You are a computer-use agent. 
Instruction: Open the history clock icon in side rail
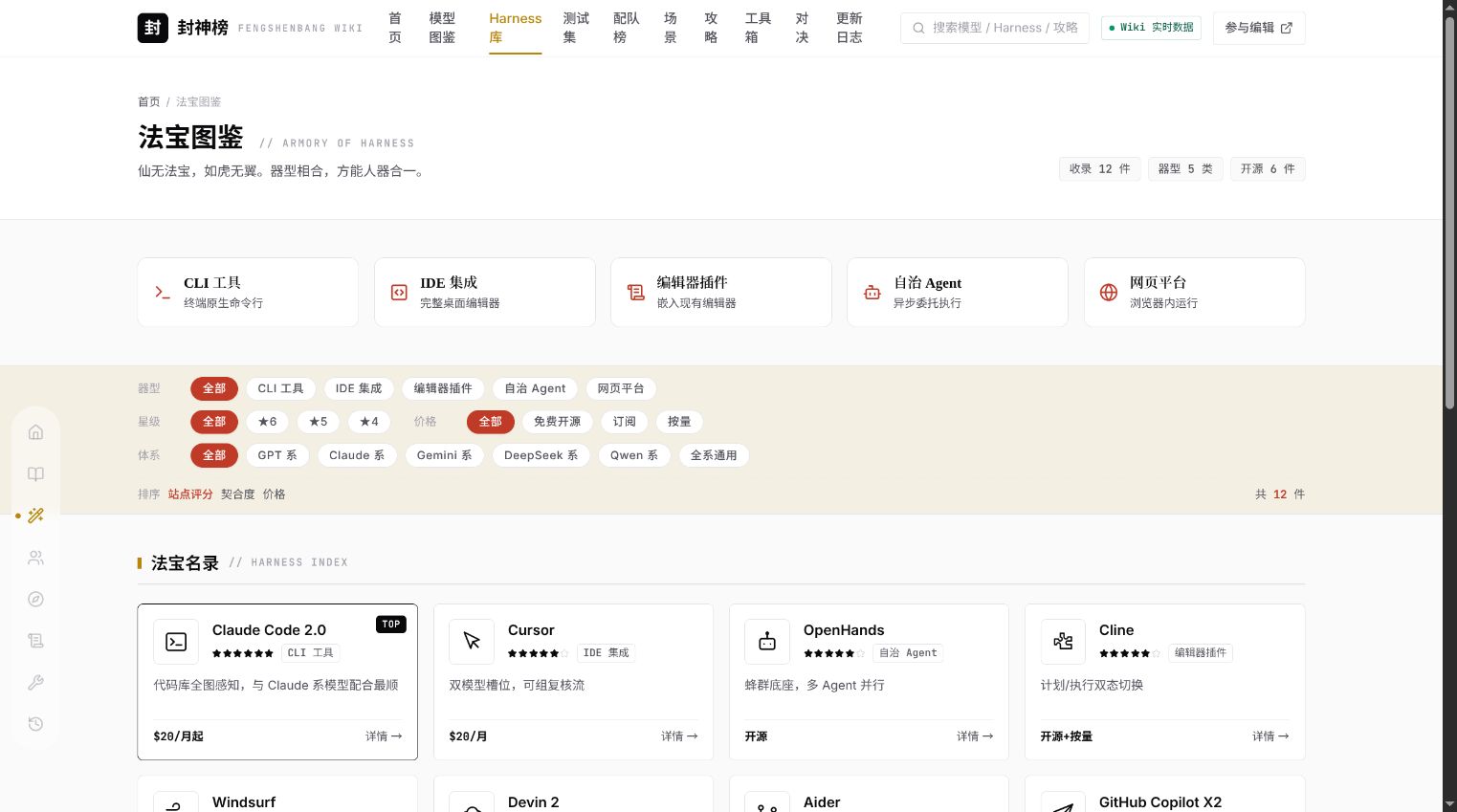pyautogui.click(x=35, y=724)
